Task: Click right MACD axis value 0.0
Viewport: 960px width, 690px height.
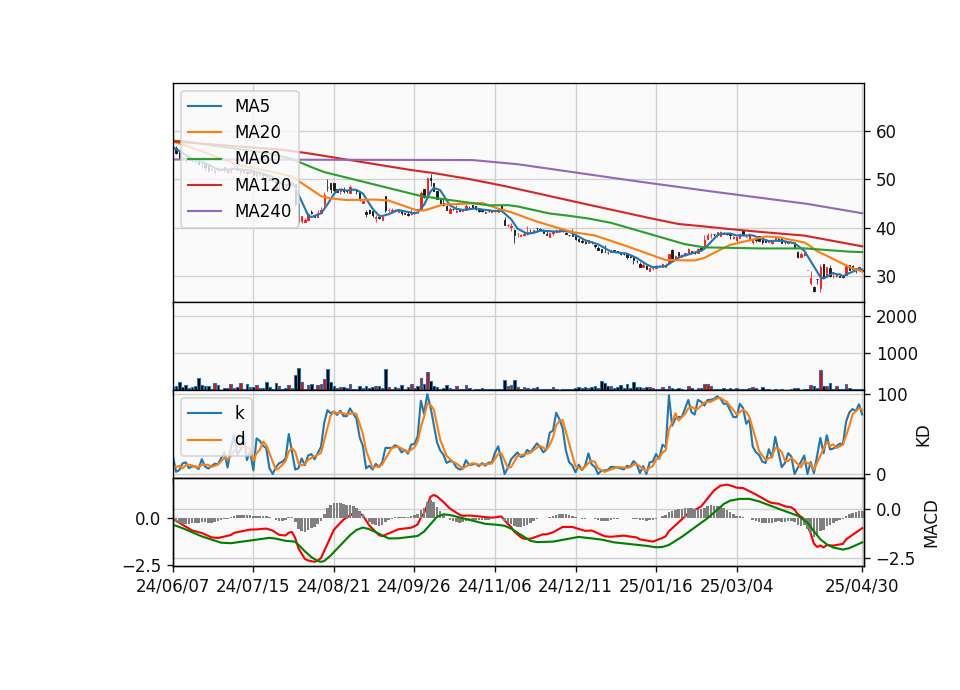Action: point(888,510)
